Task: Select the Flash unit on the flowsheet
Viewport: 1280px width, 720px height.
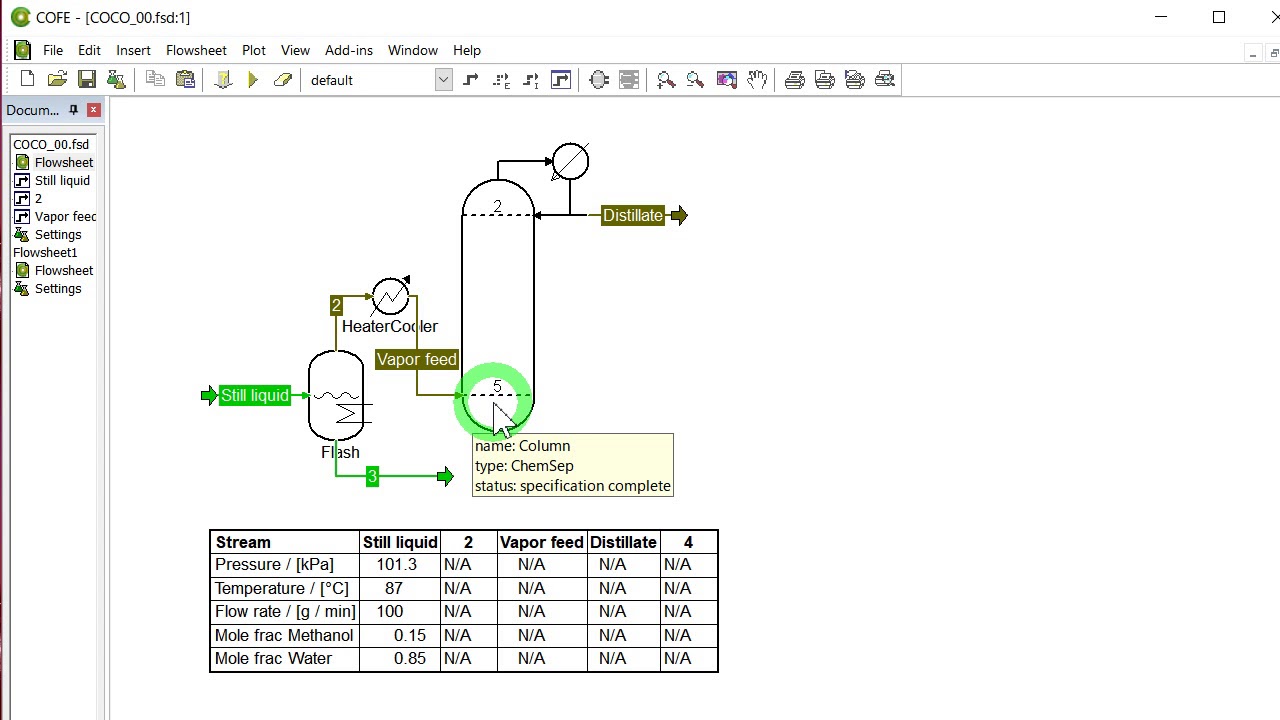Action: pyautogui.click(x=336, y=397)
